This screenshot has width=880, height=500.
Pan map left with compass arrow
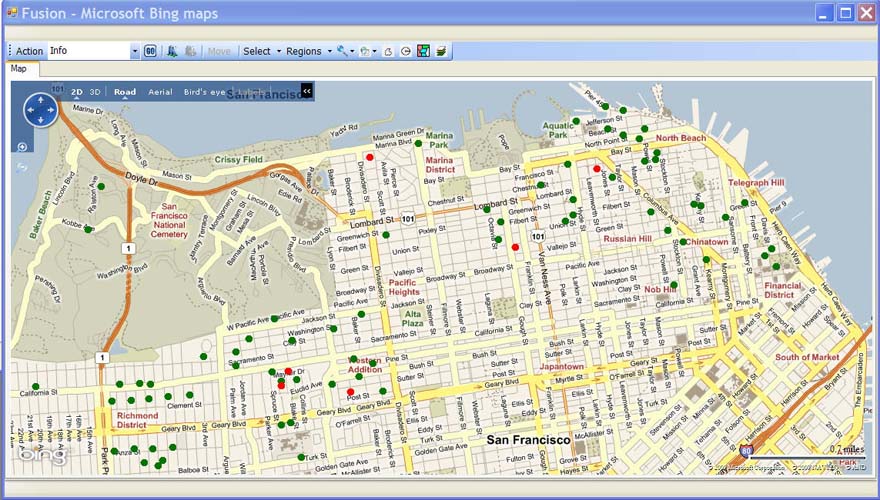(30, 110)
